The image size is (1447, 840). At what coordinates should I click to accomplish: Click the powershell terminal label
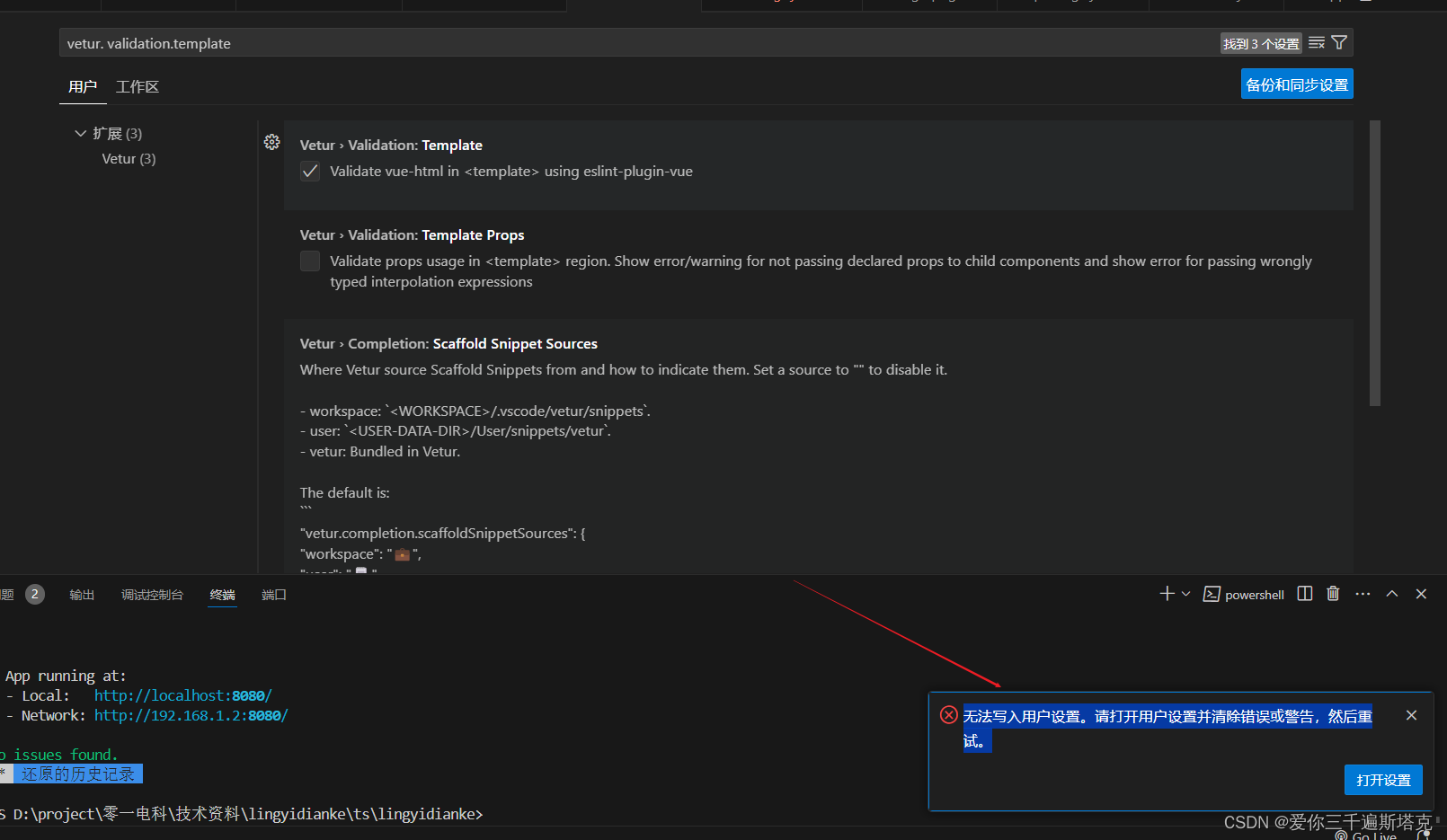pos(1255,595)
